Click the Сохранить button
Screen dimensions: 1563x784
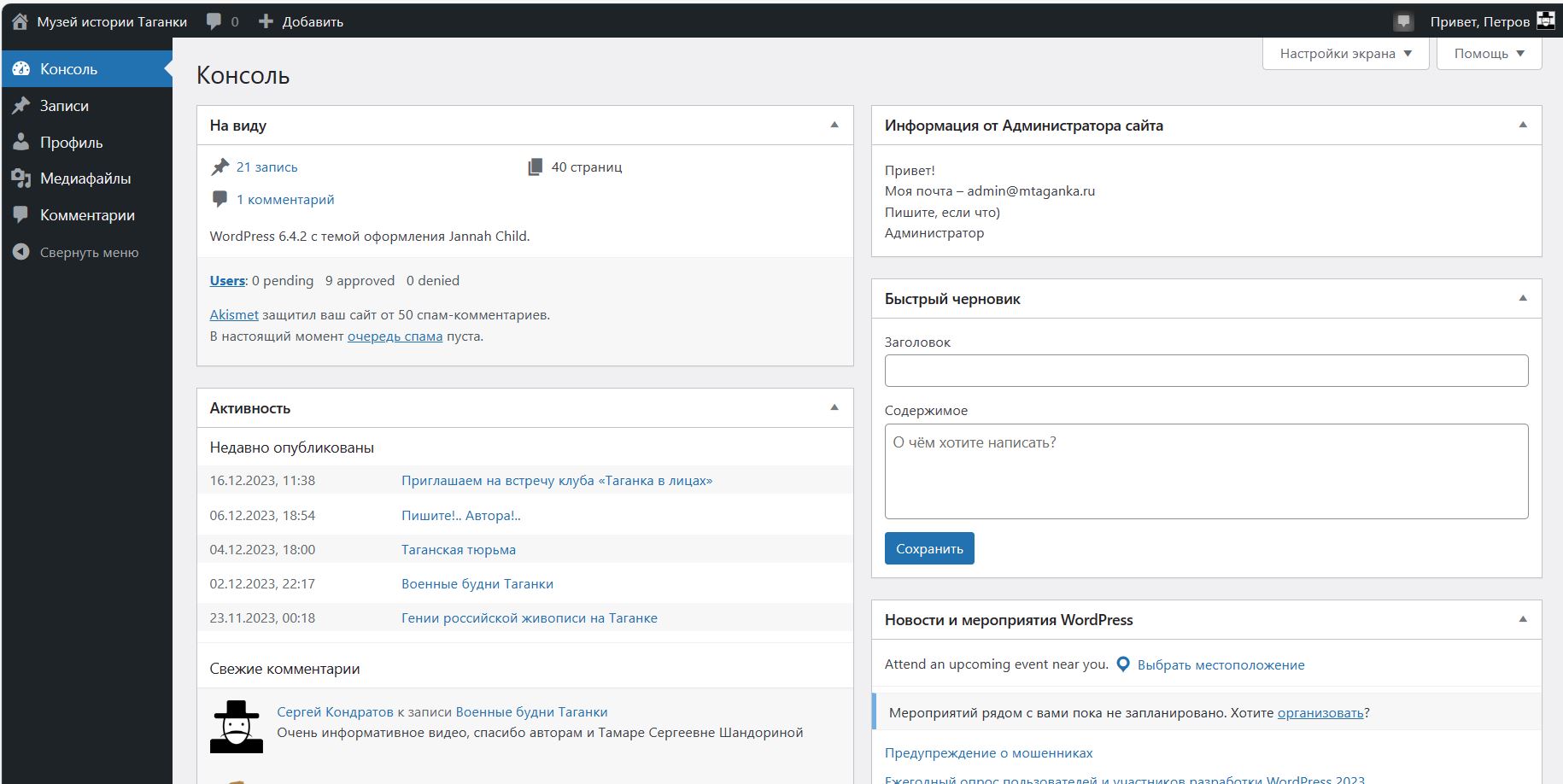point(929,548)
